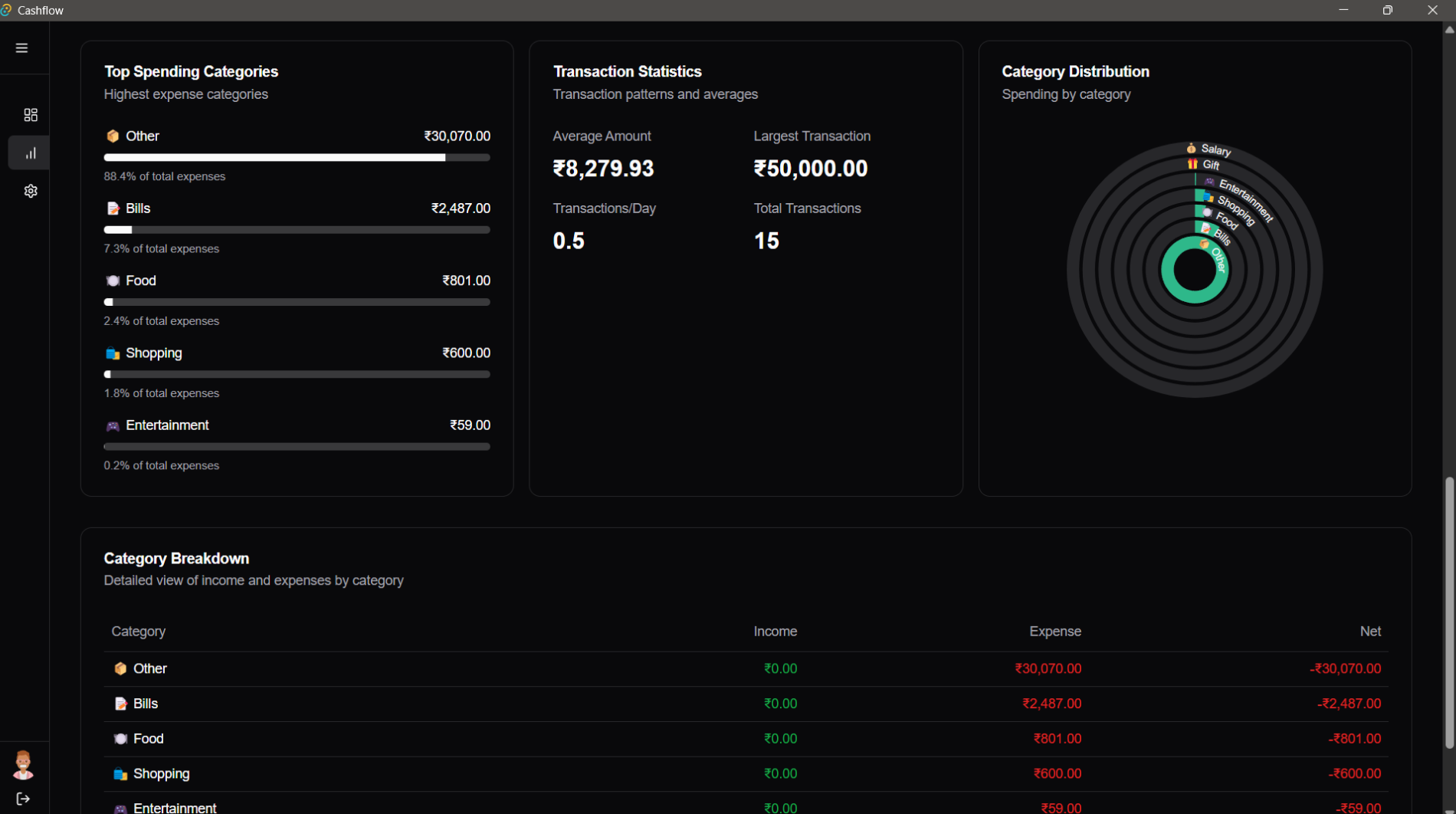Click the Expense column header
The image size is (1456, 814).
coord(1054,632)
